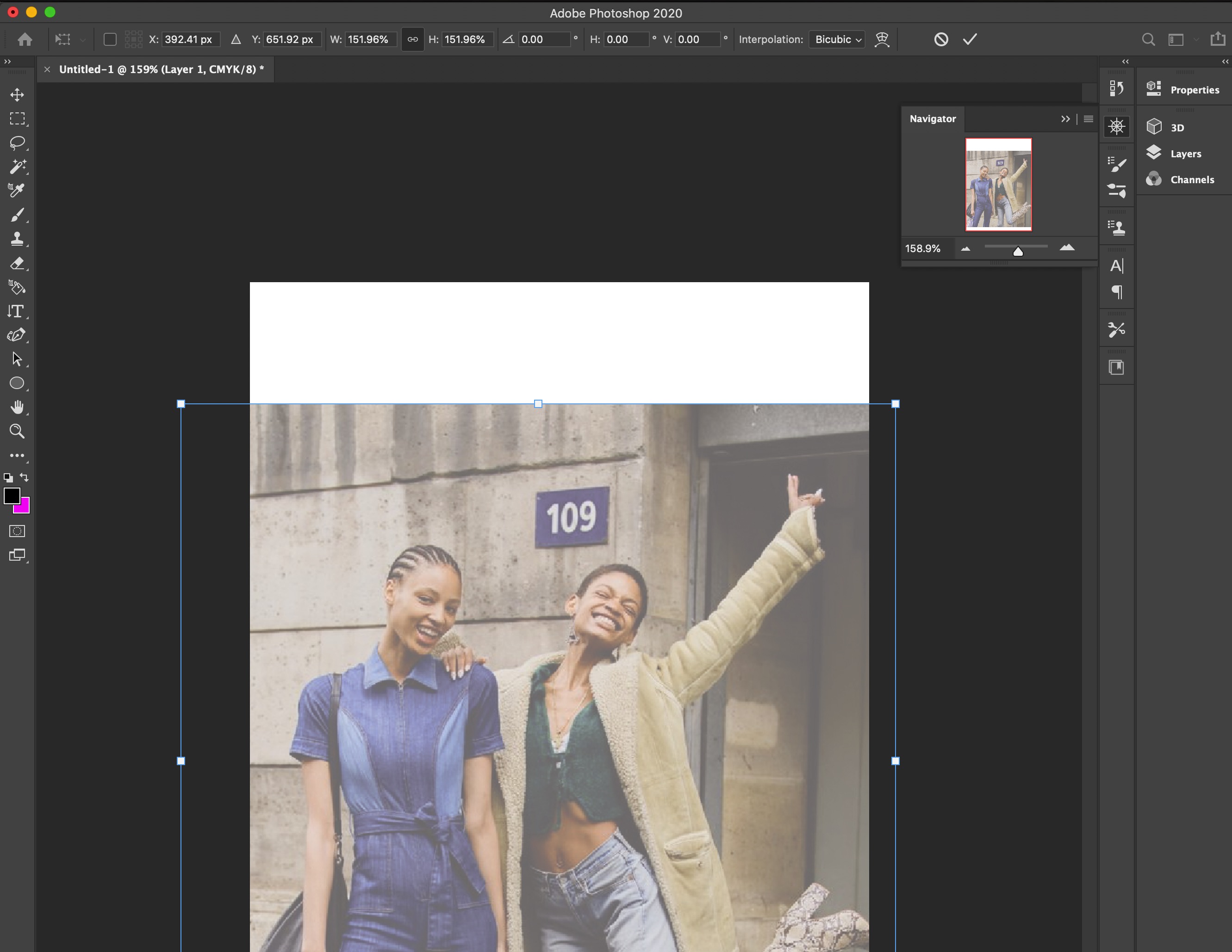The width and height of the screenshot is (1232, 952).
Task: Click the black foreground color swatch
Action: pos(11,496)
